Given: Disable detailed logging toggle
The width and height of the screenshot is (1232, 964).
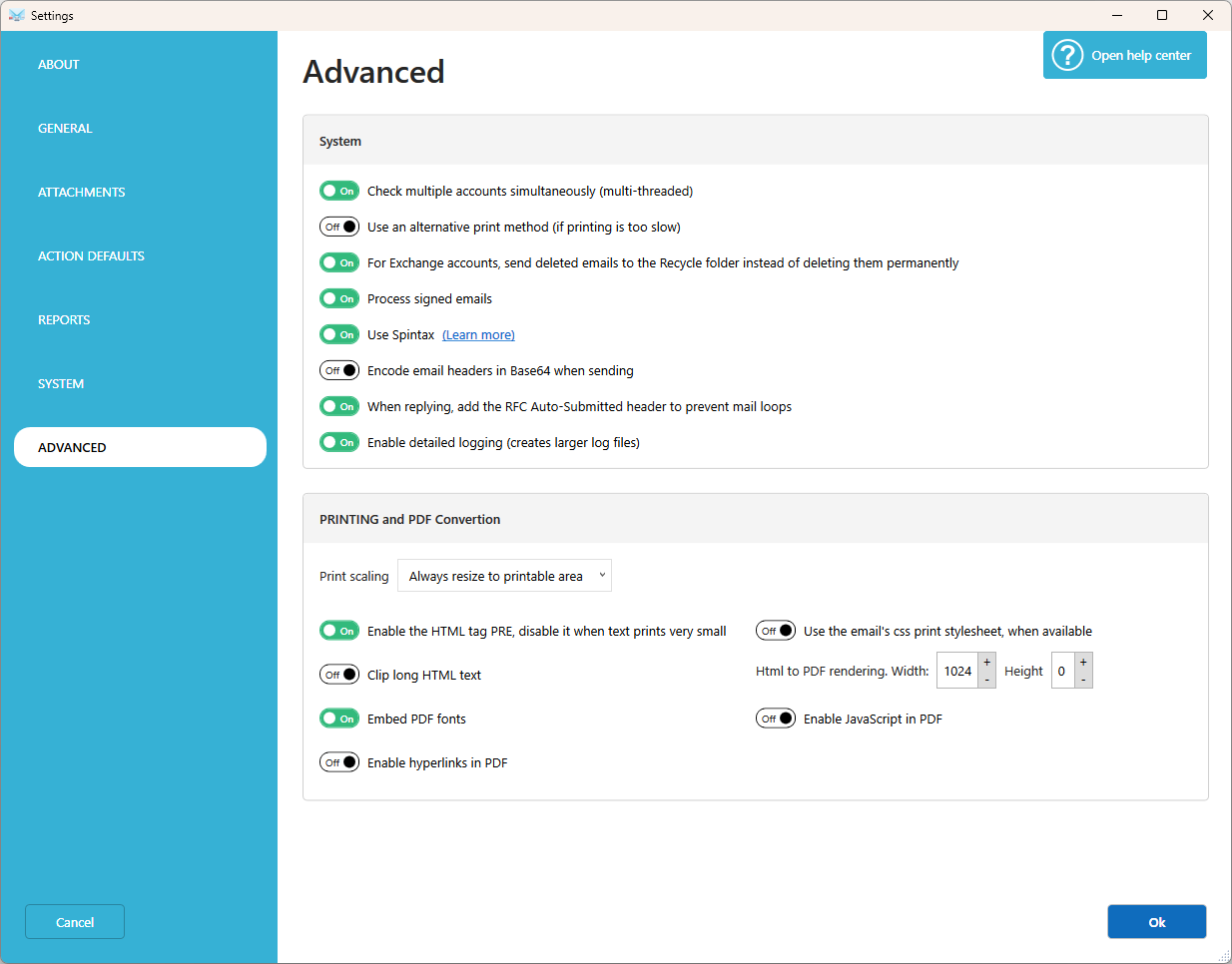Looking at the screenshot, I should tap(339, 442).
